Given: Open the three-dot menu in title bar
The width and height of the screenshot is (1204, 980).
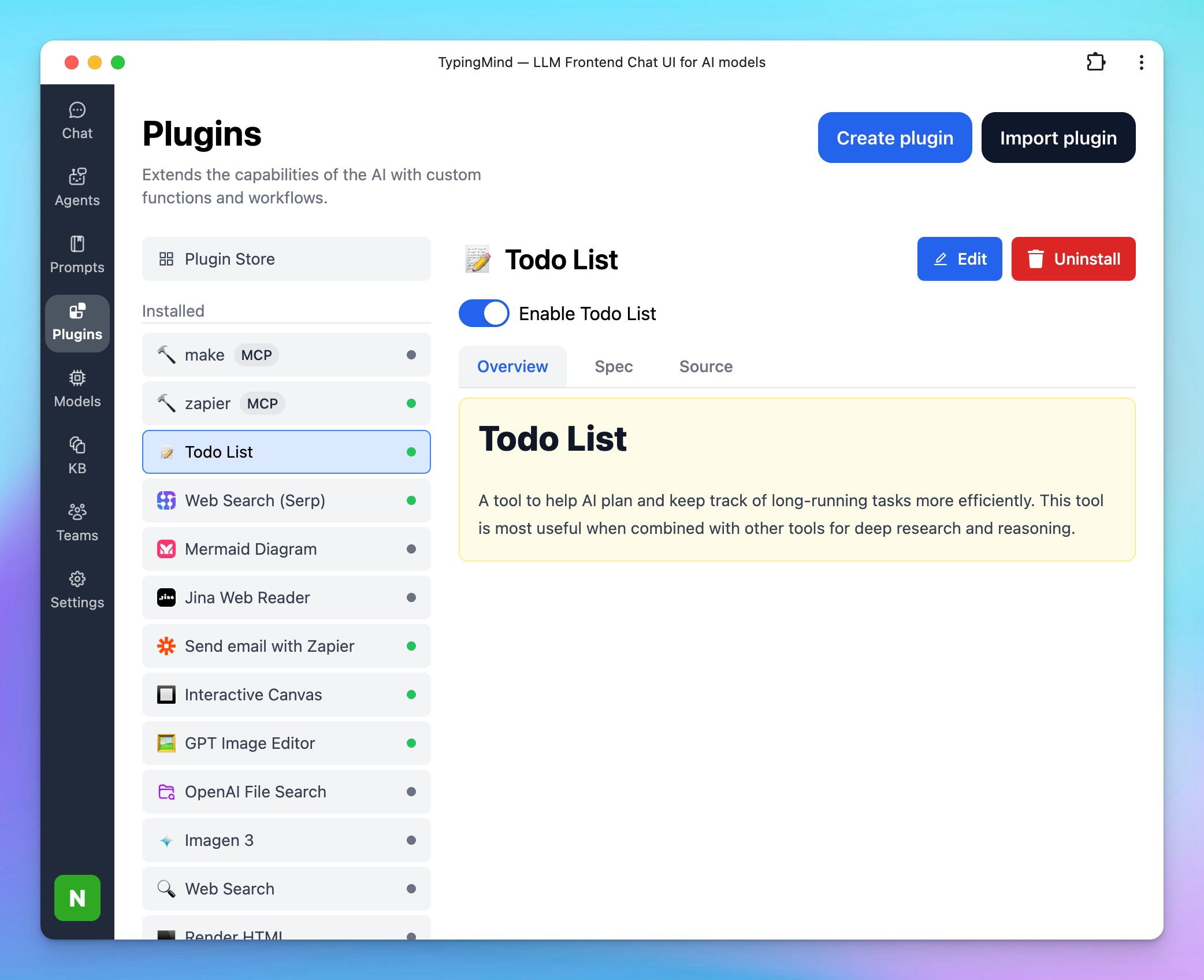Looking at the screenshot, I should 1141,62.
